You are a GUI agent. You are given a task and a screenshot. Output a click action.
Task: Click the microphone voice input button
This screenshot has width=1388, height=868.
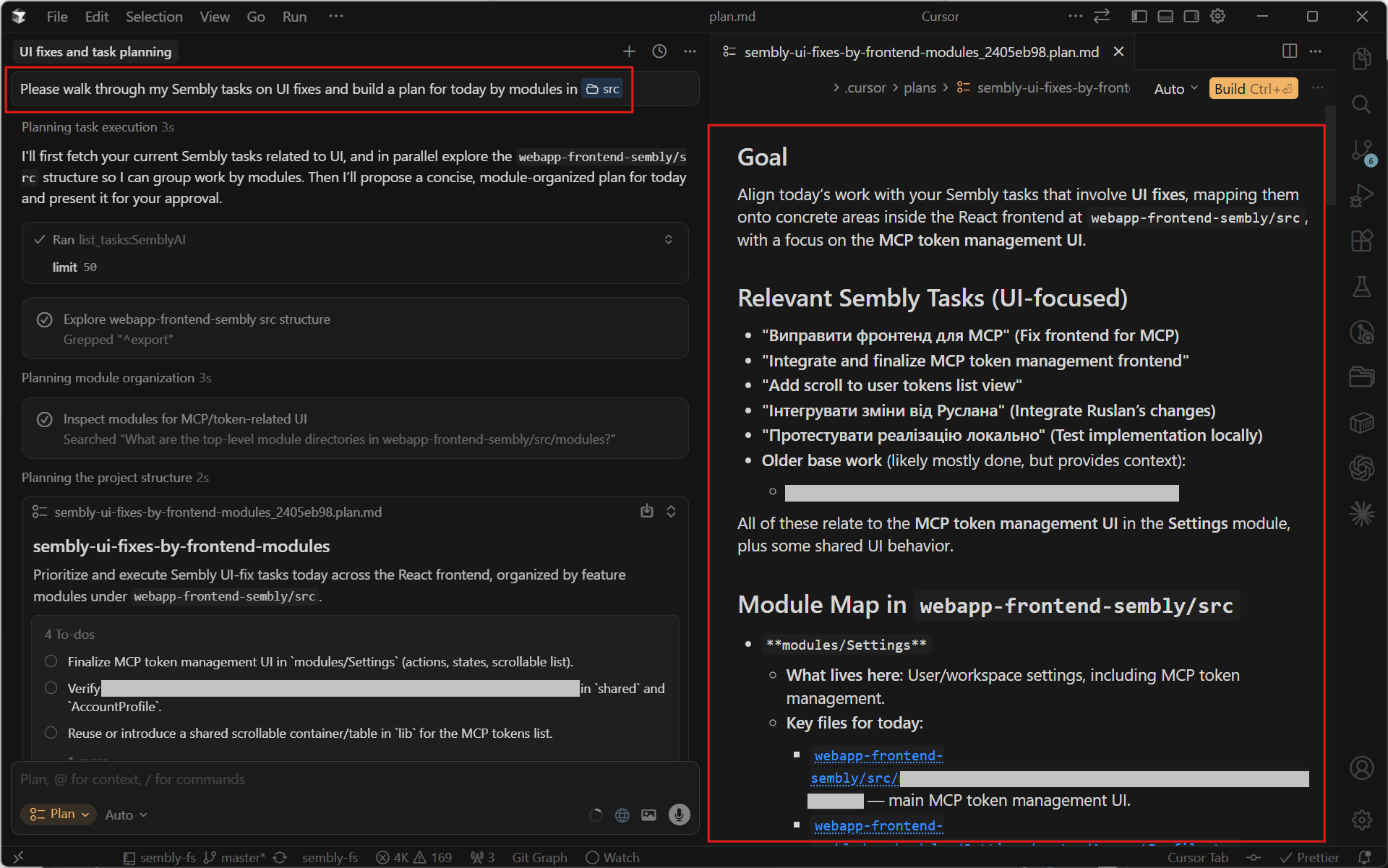click(679, 815)
